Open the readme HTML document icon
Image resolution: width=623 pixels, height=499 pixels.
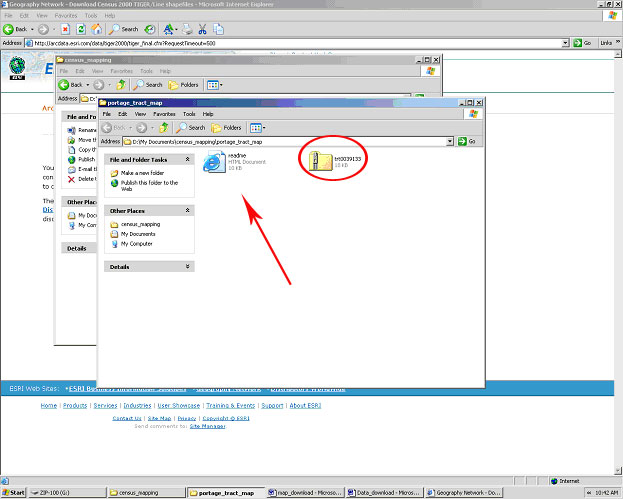pyautogui.click(x=215, y=161)
